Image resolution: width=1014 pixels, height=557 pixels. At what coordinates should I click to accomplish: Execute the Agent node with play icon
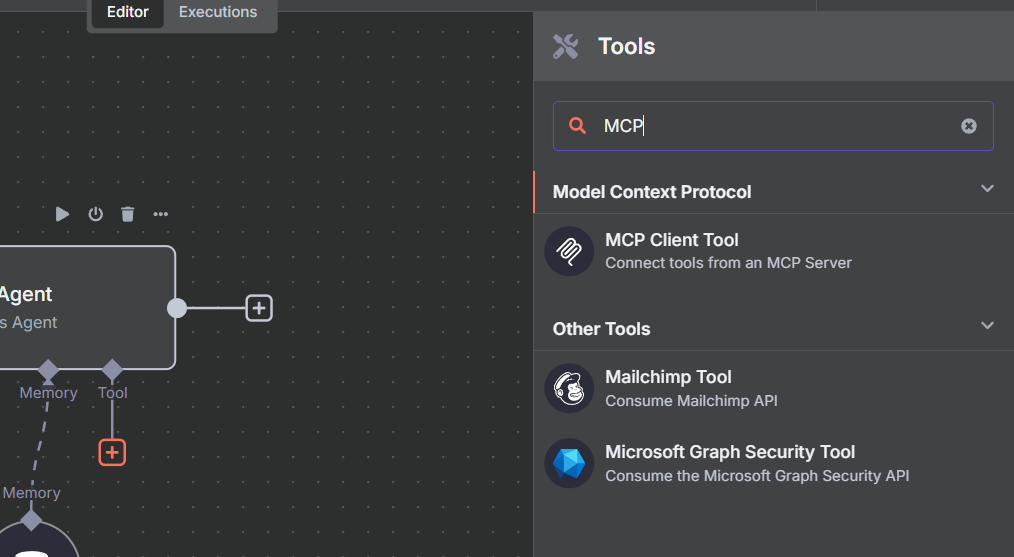click(x=62, y=214)
